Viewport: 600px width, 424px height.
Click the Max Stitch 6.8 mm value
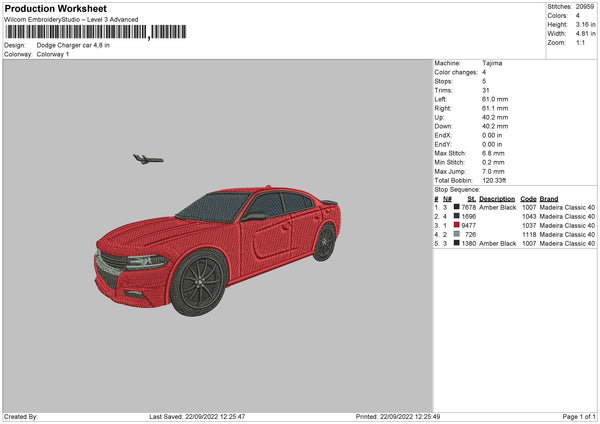tap(493, 153)
